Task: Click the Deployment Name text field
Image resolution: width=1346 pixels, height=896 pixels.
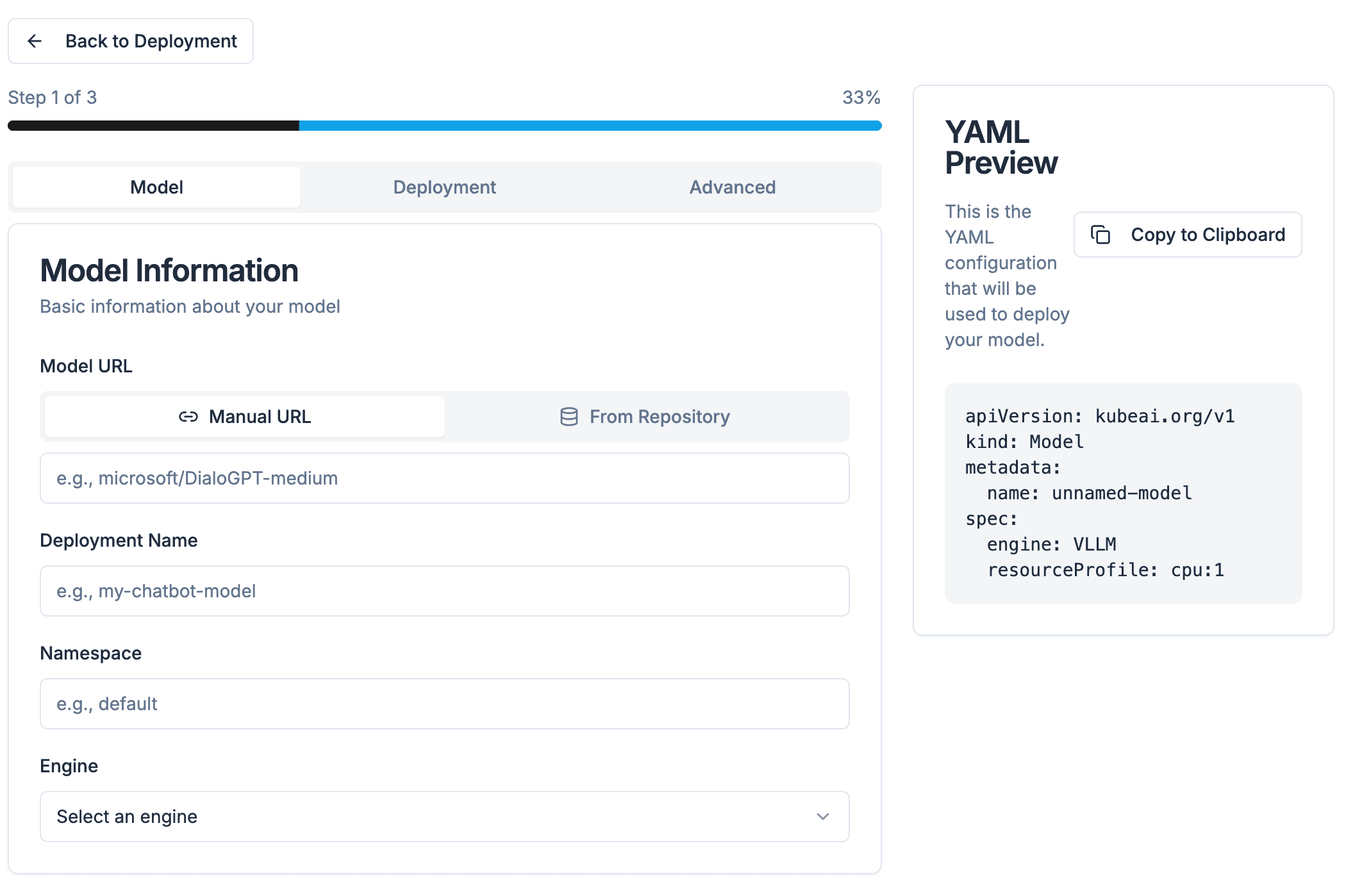Action: pos(444,591)
